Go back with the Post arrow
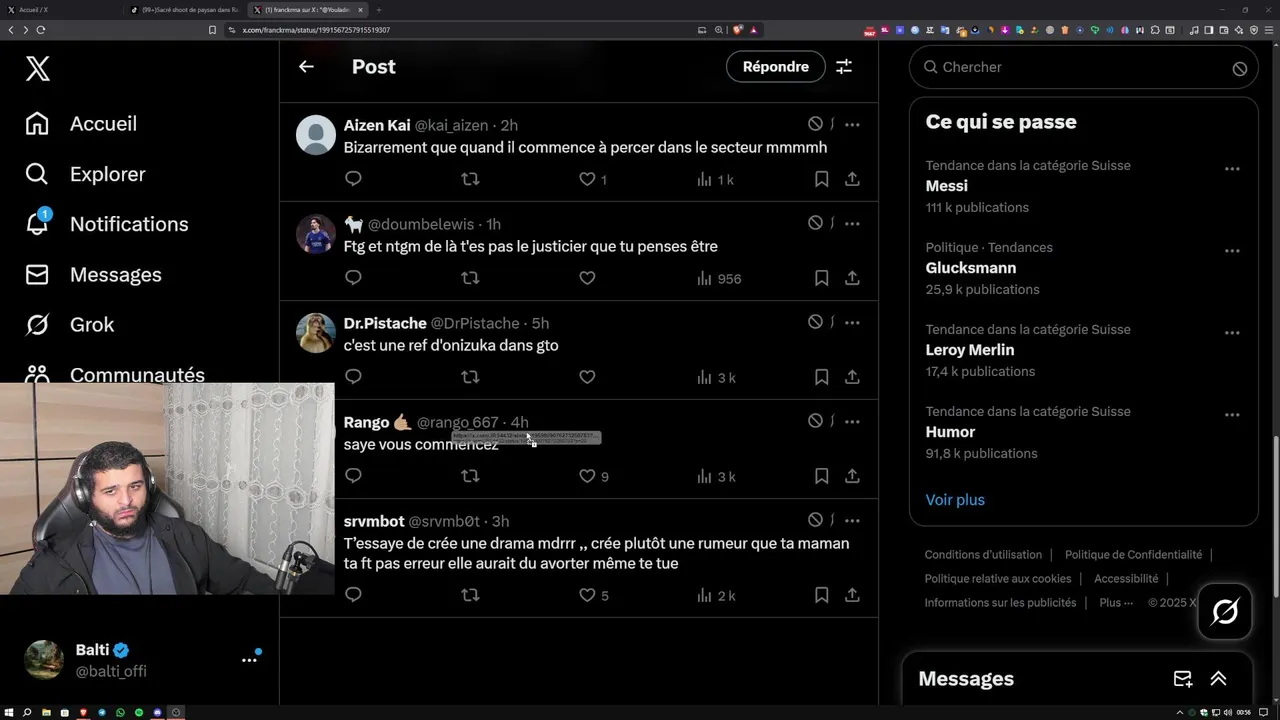The image size is (1280, 720). 306,67
